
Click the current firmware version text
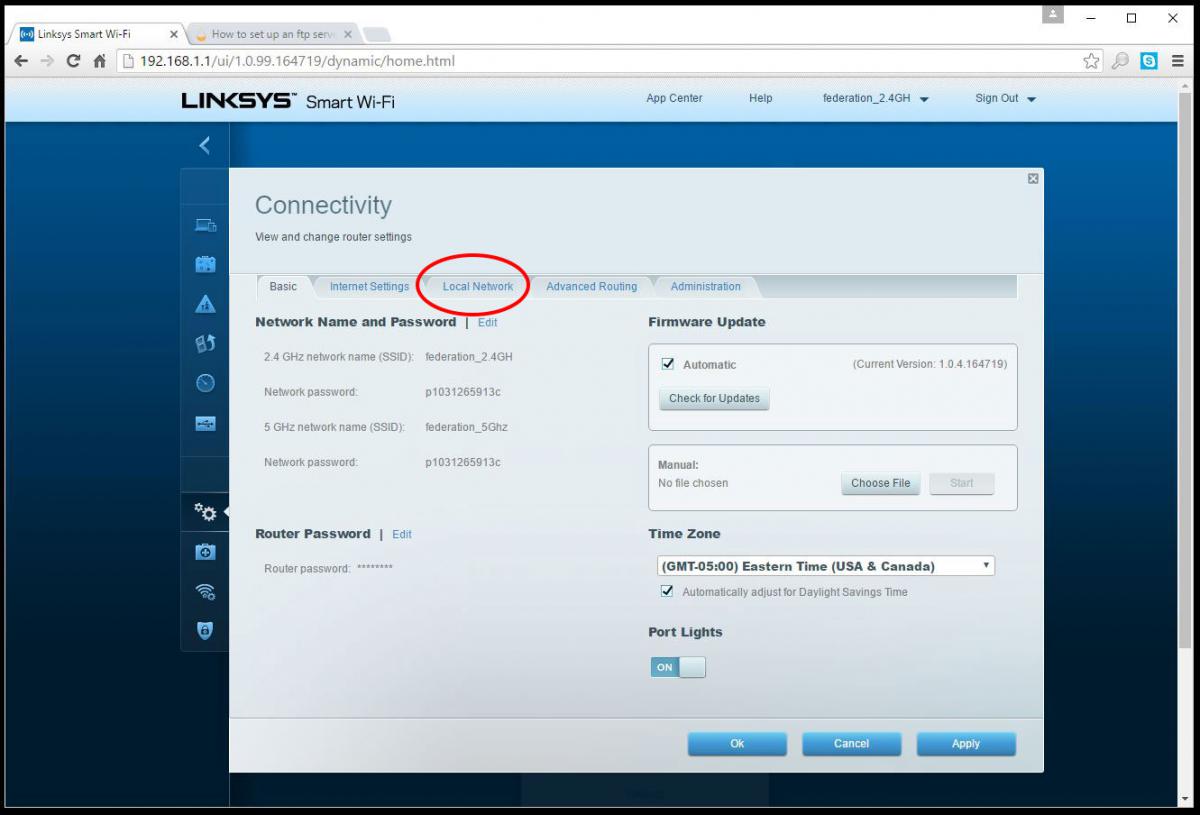[x=930, y=364]
